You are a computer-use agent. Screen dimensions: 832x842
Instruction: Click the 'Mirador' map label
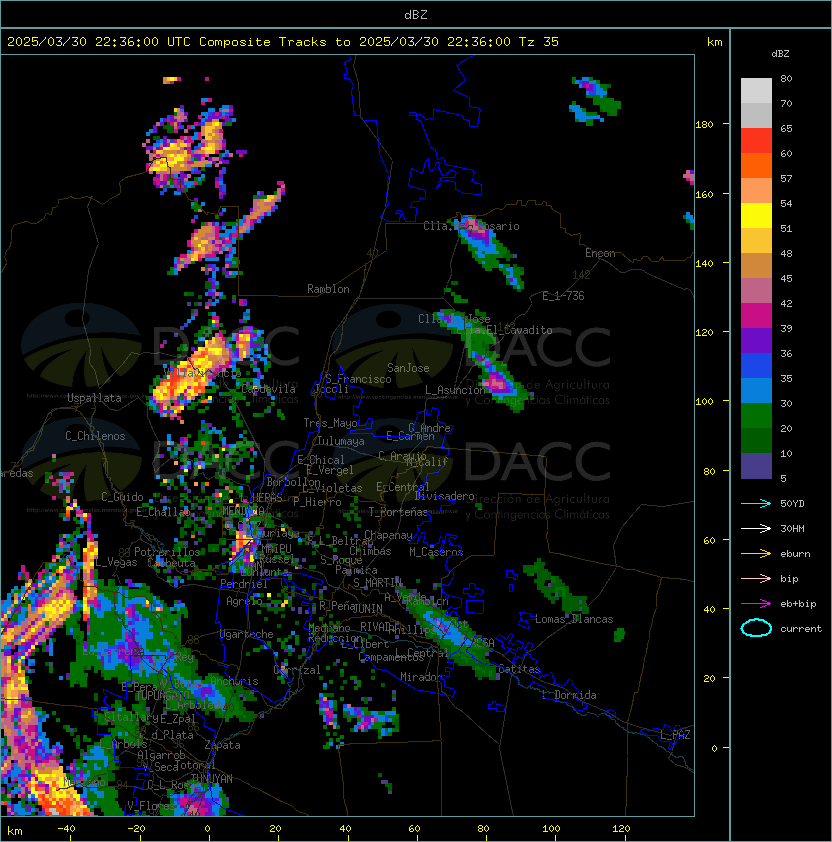tap(421, 677)
